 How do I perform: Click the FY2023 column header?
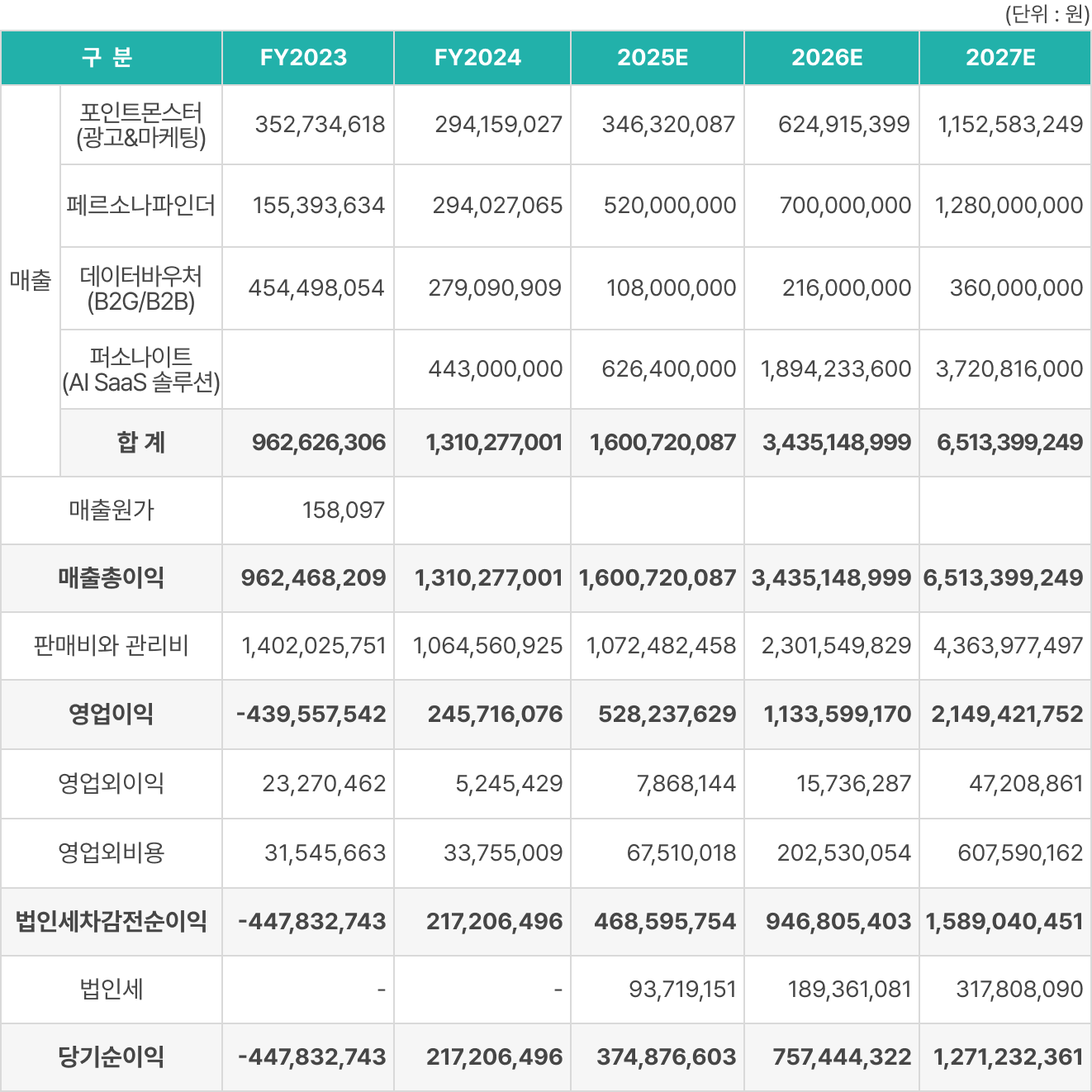[303, 58]
